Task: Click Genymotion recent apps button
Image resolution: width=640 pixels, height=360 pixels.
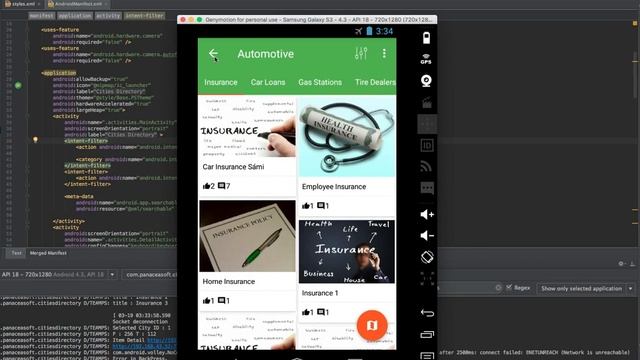Action: click(427, 335)
